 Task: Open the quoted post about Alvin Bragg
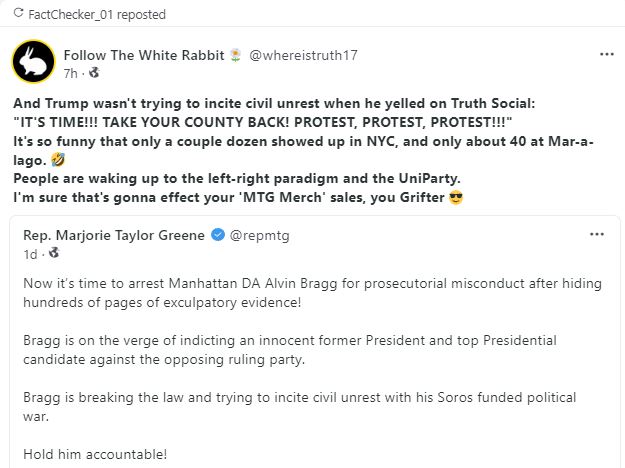click(x=315, y=342)
